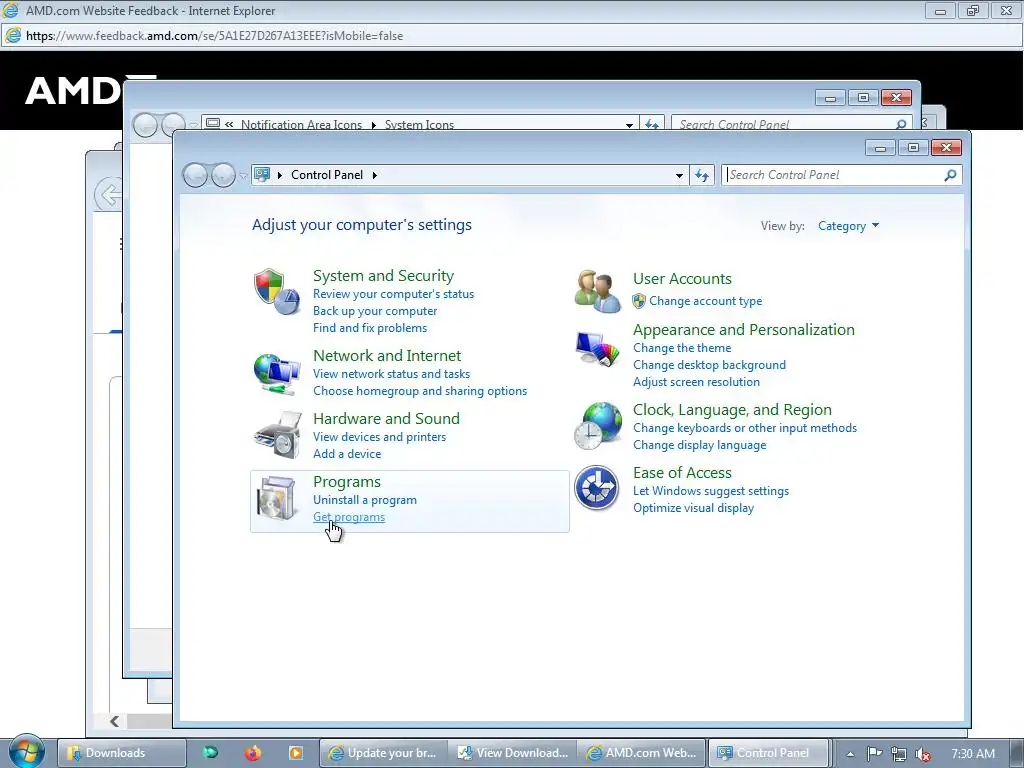The height and width of the screenshot is (768, 1024).
Task: Click Change the theme link
Action: (682, 348)
